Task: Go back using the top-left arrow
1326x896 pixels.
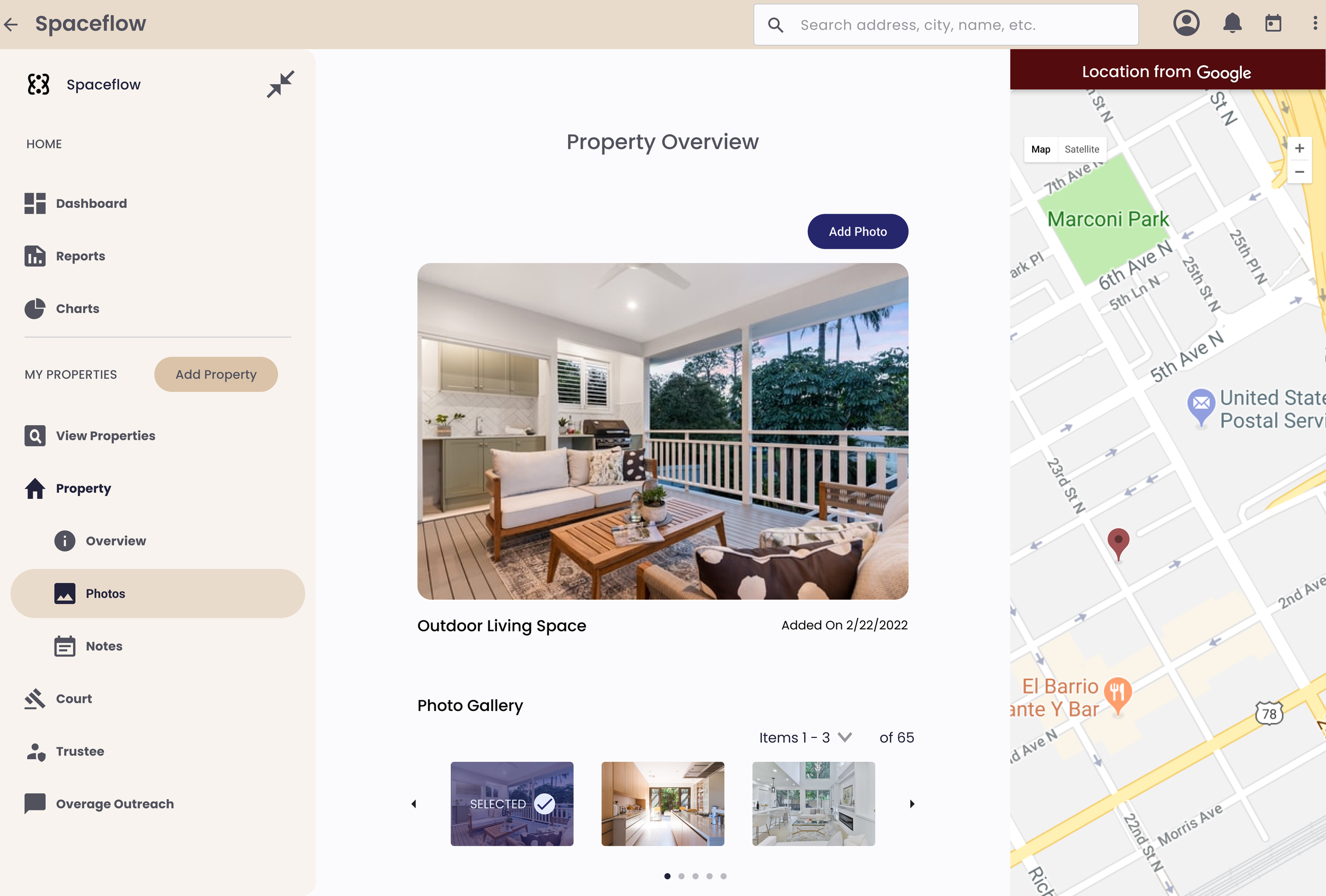Action: point(11,24)
